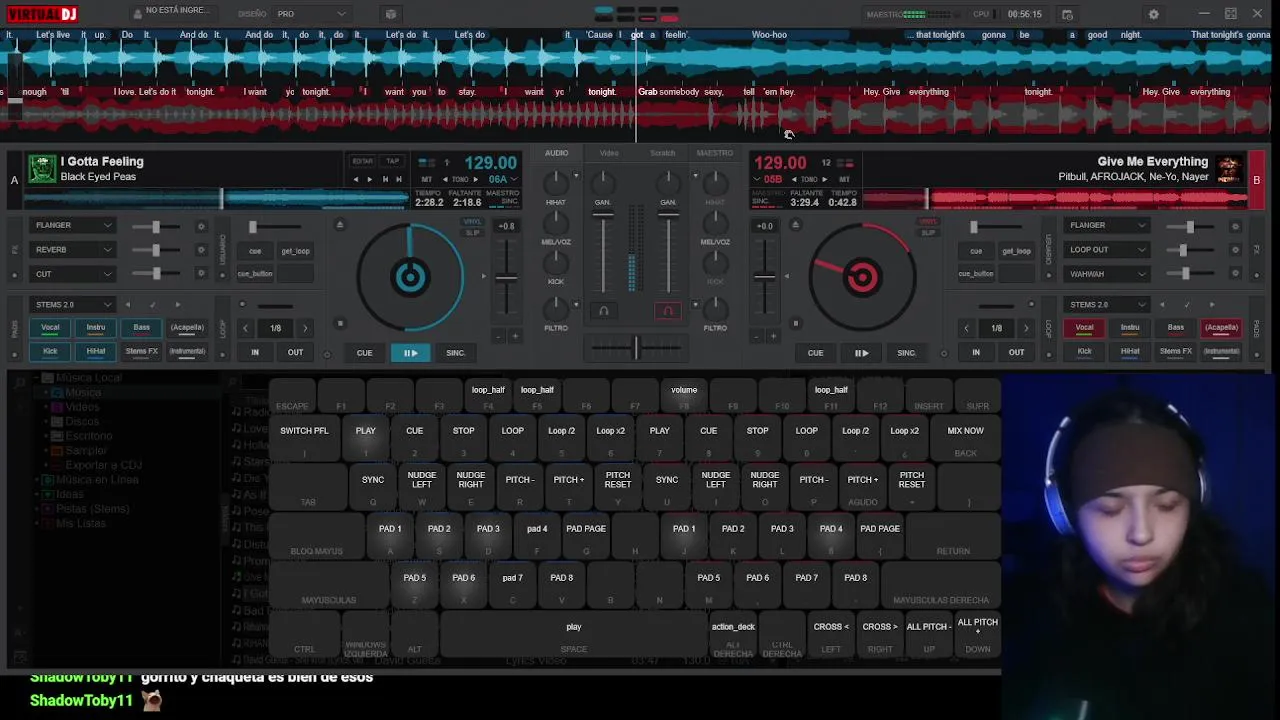Click the Editar button on deck A
The width and height of the screenshot is (1280, 720).
pyautogui.click(x=362, y=161)
